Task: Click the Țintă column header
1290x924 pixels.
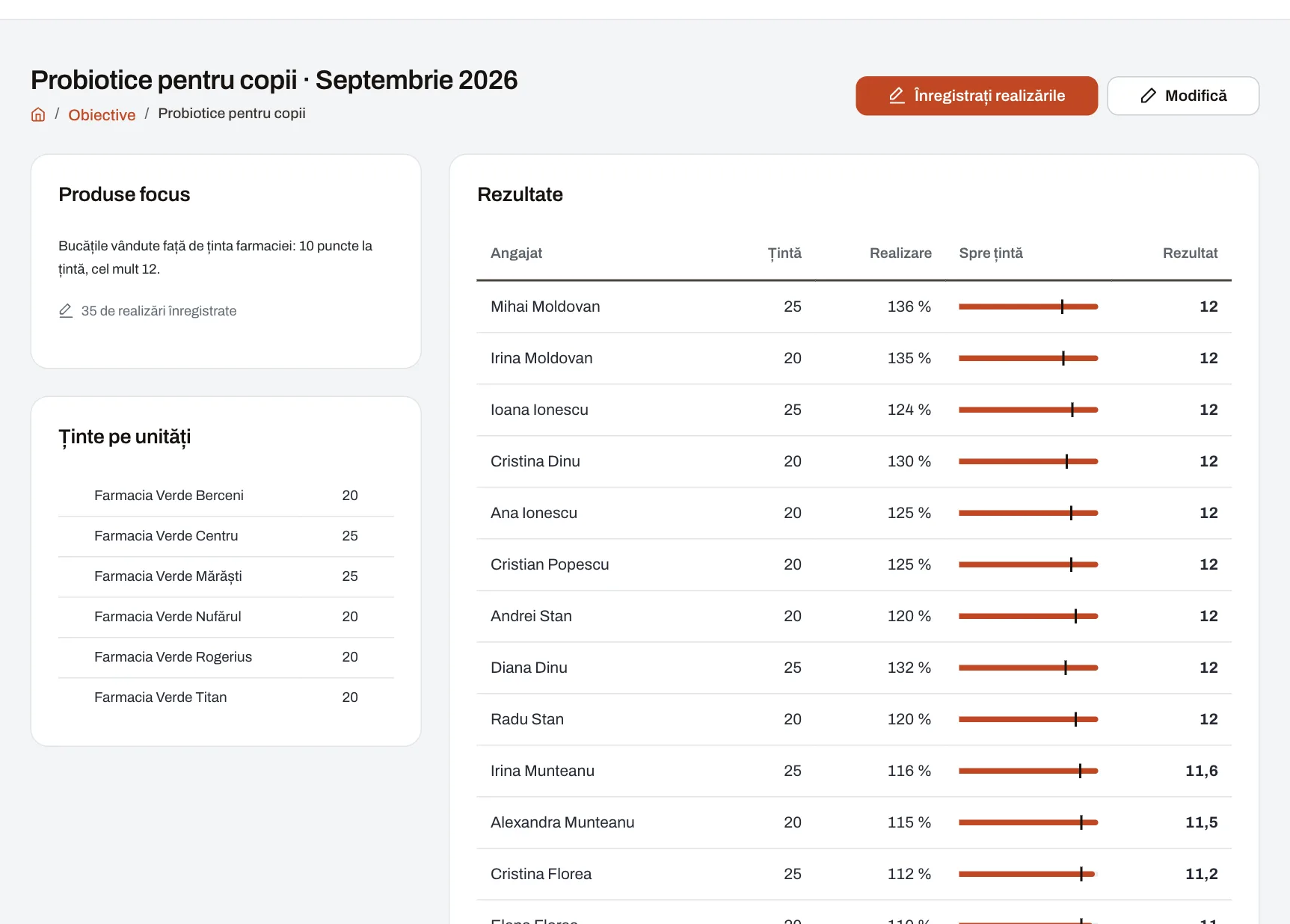Action: click(x=784, y=253)
